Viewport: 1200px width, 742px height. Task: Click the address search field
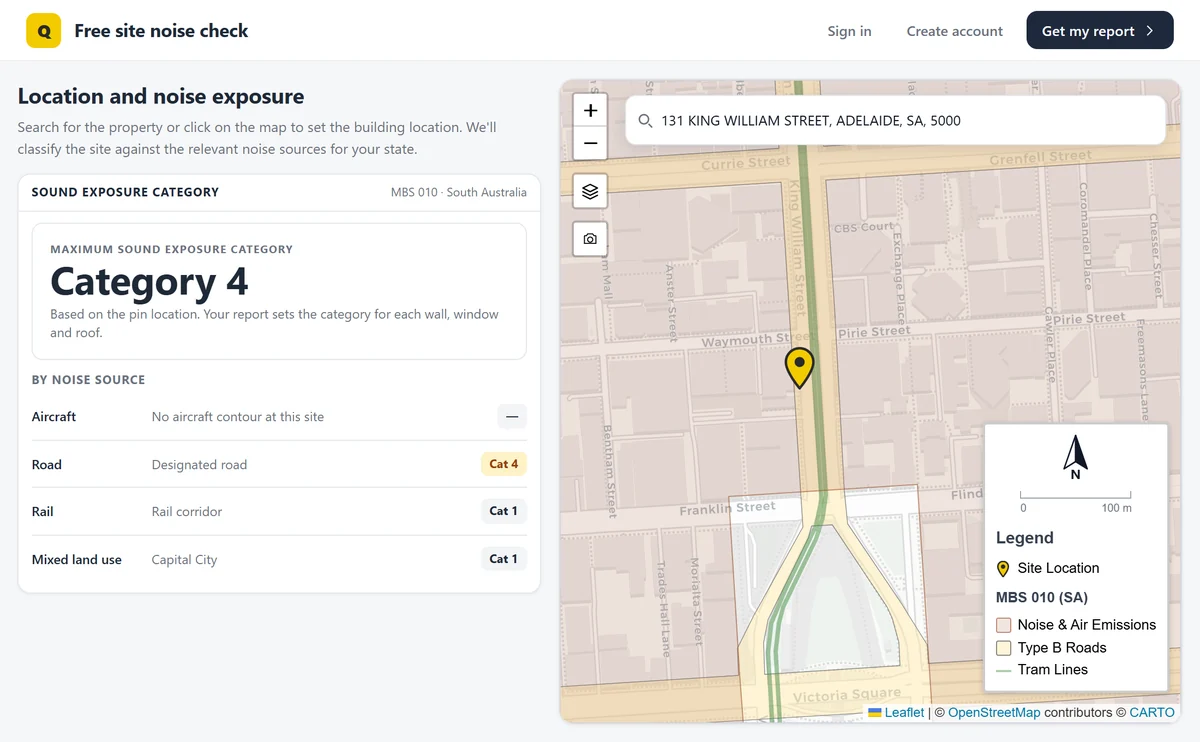point(895,121)
